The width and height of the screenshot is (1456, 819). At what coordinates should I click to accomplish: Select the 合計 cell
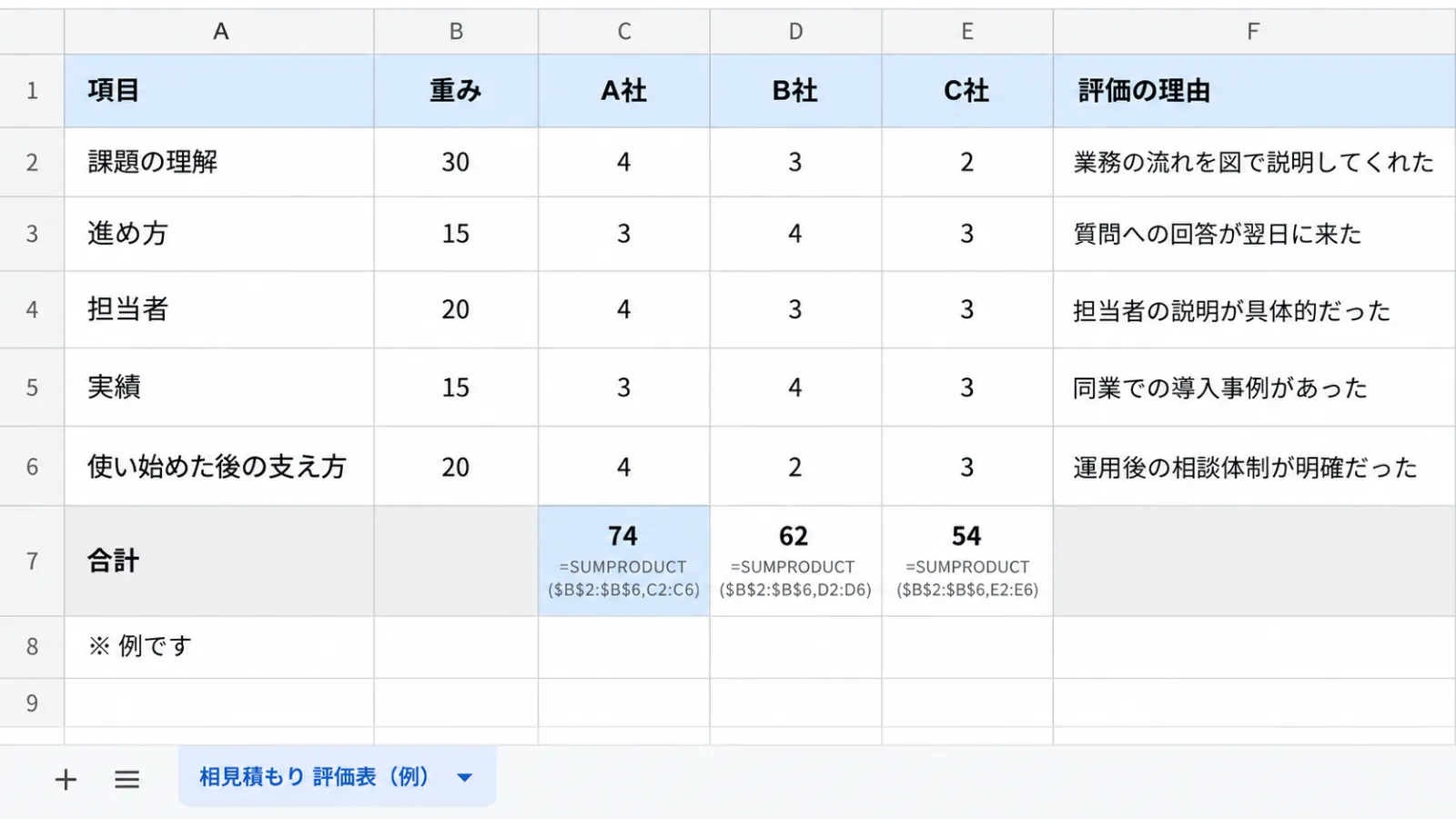219,561
